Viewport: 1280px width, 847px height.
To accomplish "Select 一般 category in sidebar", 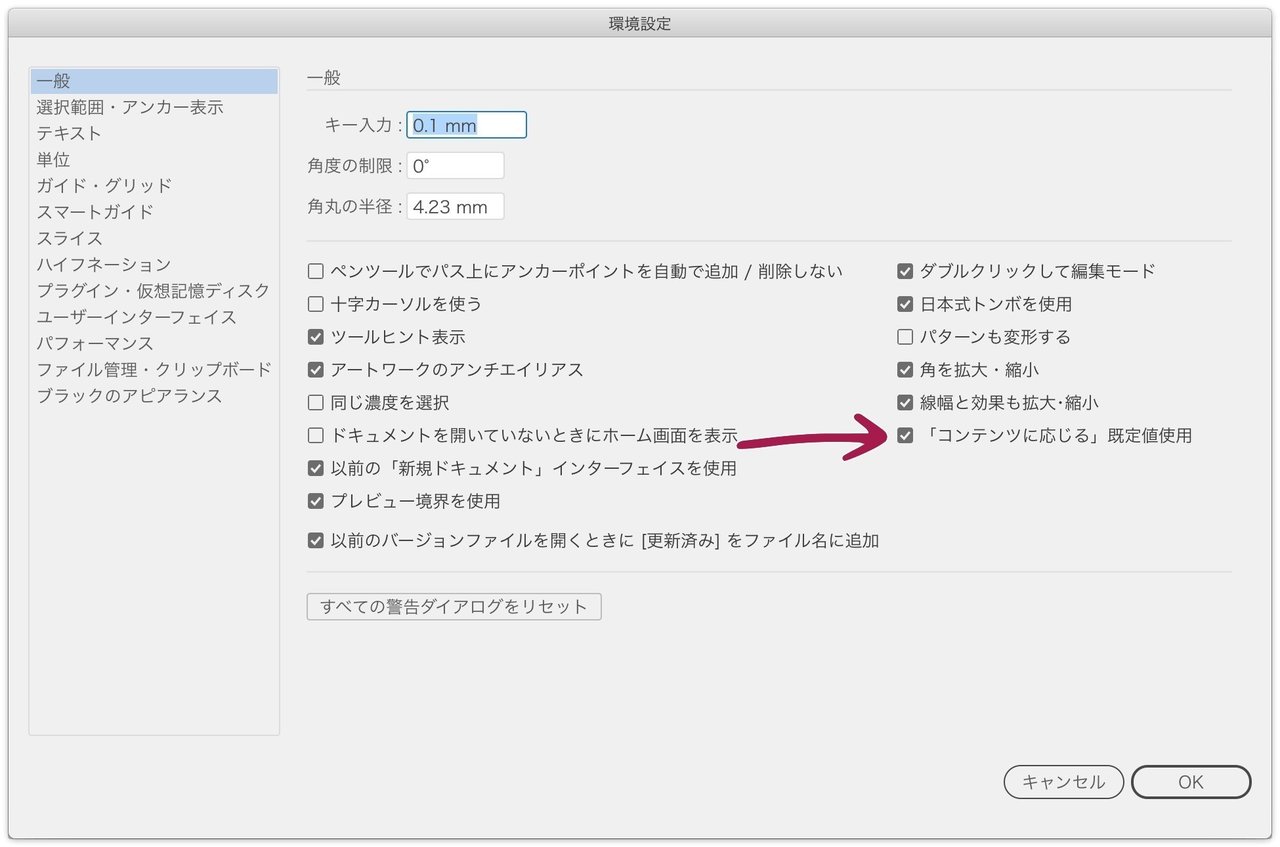I will [x=154, y=81].
